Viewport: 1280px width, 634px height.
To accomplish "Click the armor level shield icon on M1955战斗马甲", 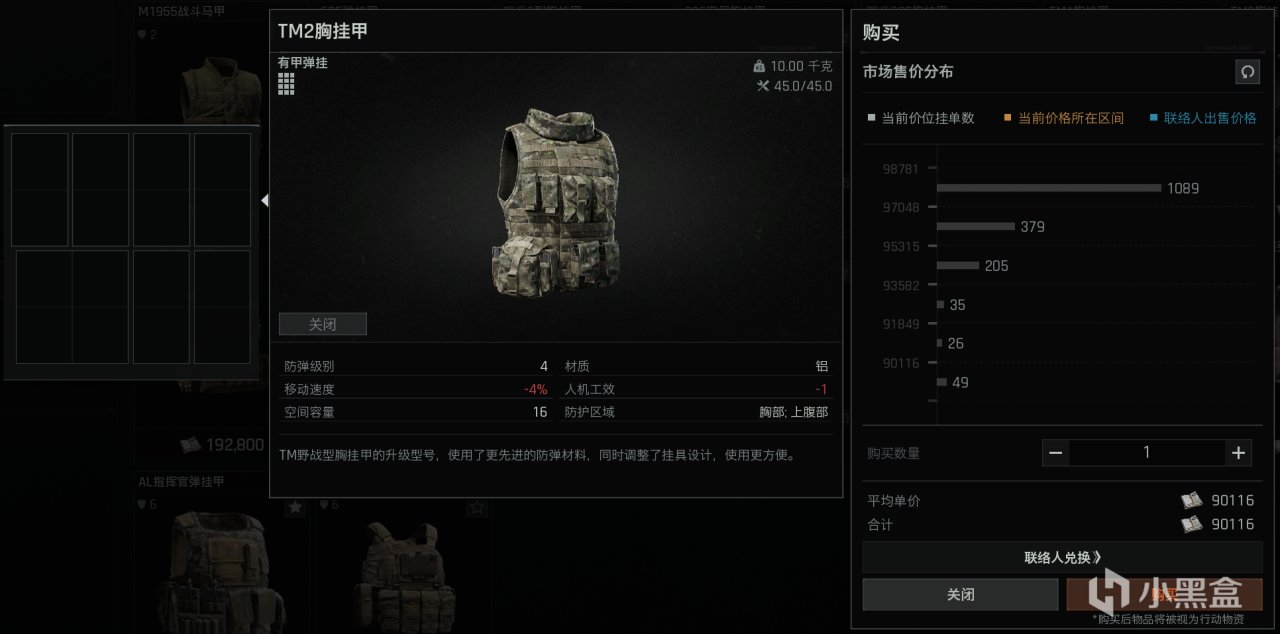I will tap(141, 35).
